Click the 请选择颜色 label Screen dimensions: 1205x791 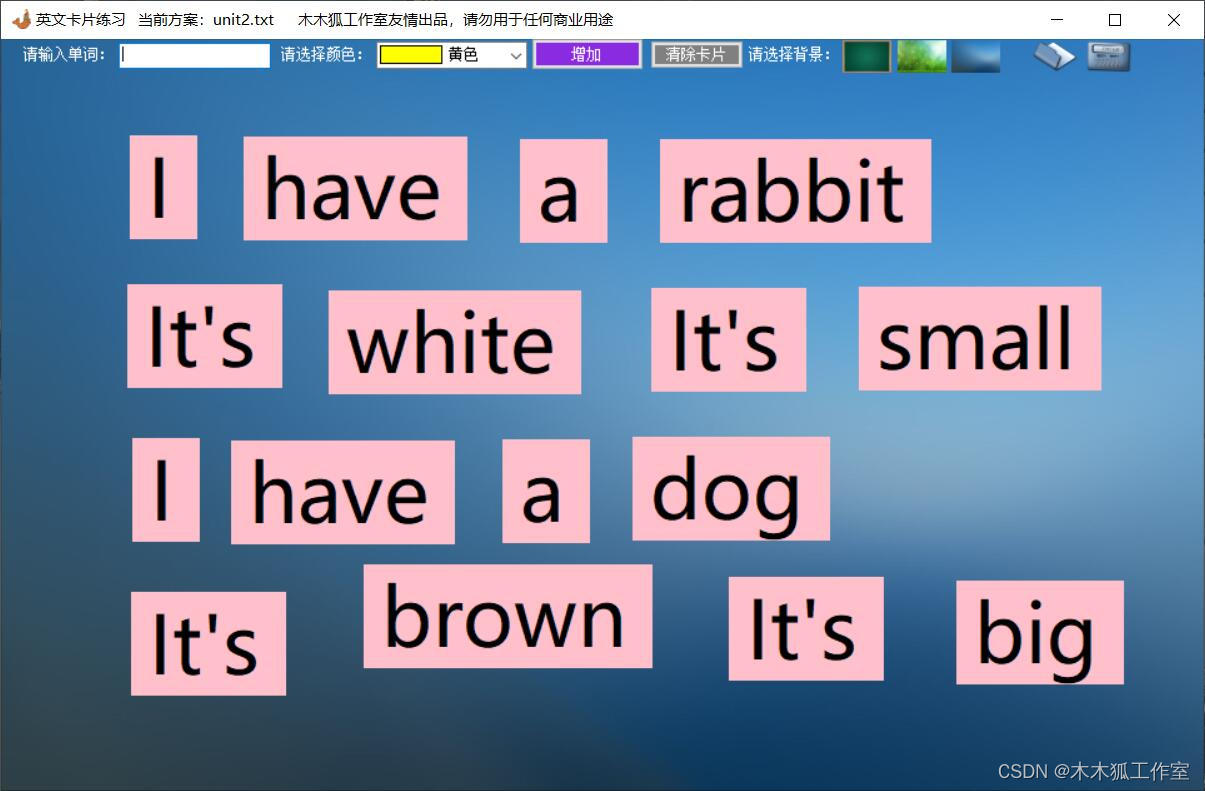coord(323,55)
